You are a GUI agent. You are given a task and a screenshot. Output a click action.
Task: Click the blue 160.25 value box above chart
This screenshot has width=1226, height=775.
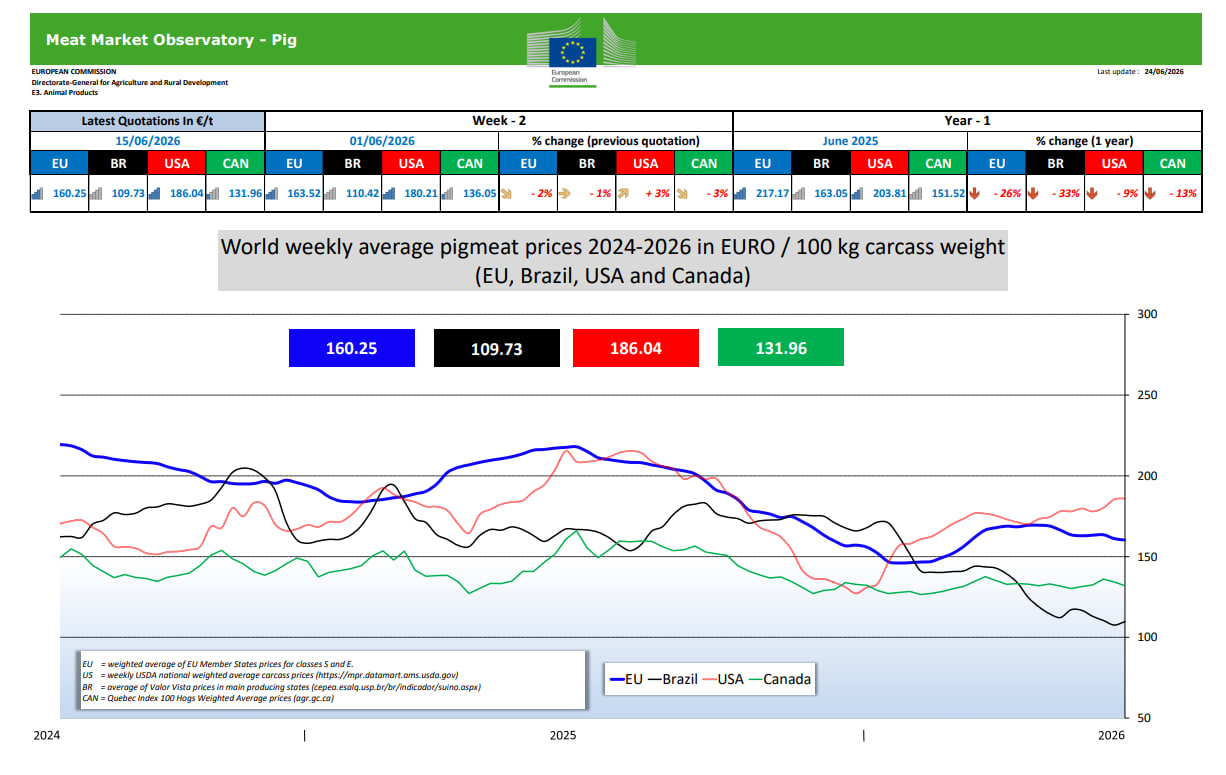pos(351,348)
